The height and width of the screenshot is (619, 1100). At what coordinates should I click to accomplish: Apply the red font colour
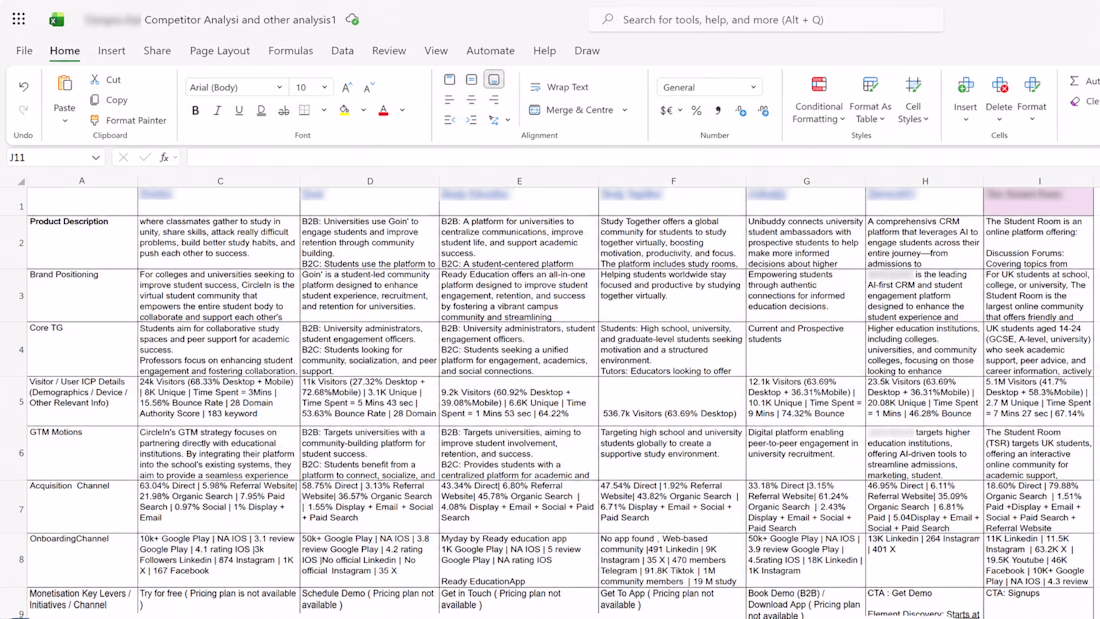[x=383, y=110]
